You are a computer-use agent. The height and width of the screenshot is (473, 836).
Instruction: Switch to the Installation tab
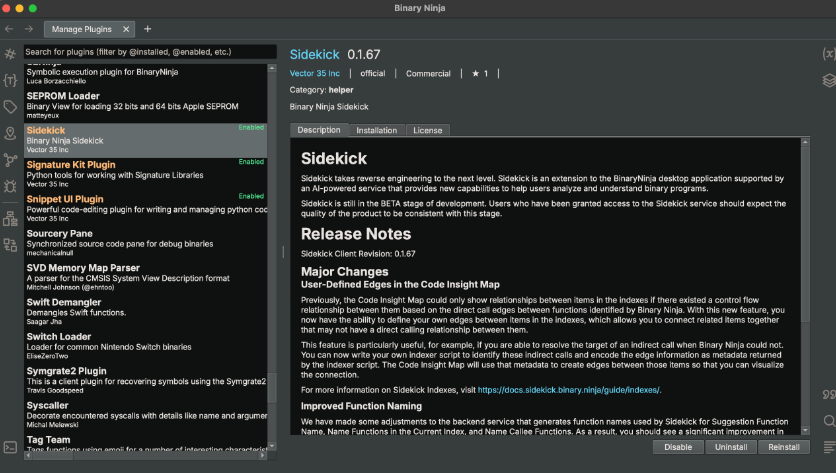[376, 130]
